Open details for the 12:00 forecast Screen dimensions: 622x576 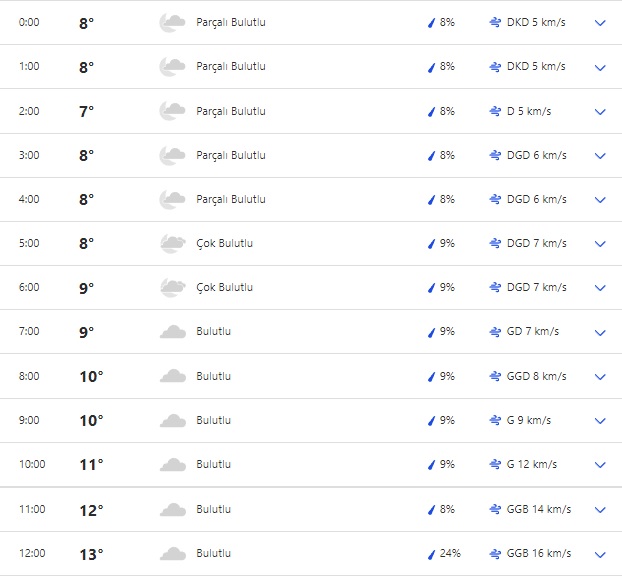(x=600, y=554)
